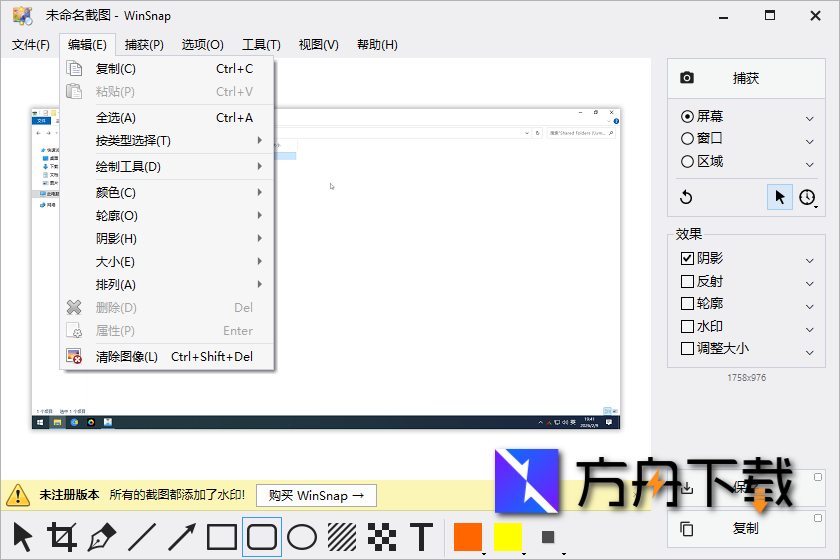840x560 pixels.
Task: Click the warning triangle icon
Action: (x=18, y=495)
